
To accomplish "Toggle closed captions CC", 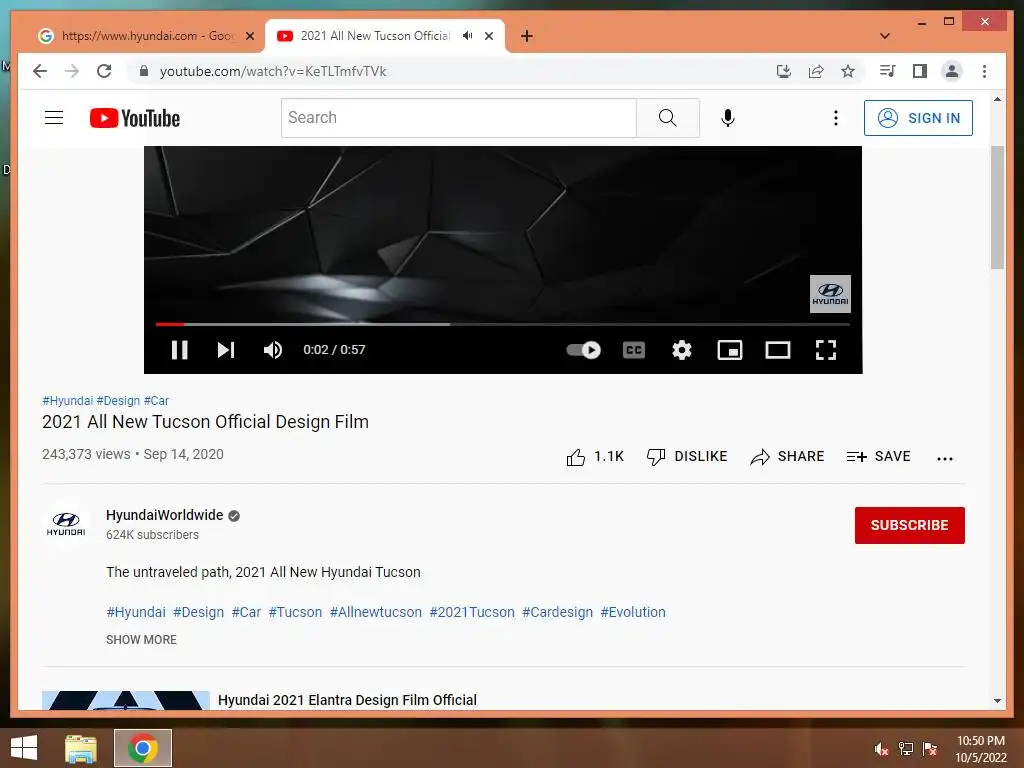I will (633, 350).
